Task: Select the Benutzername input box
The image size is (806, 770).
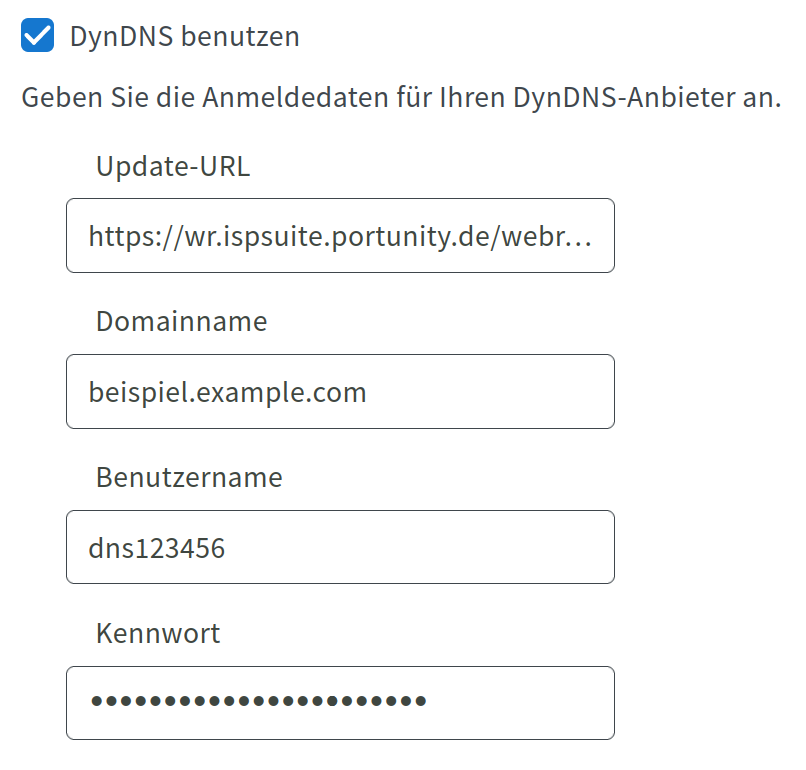Action: tap(340, 548)
